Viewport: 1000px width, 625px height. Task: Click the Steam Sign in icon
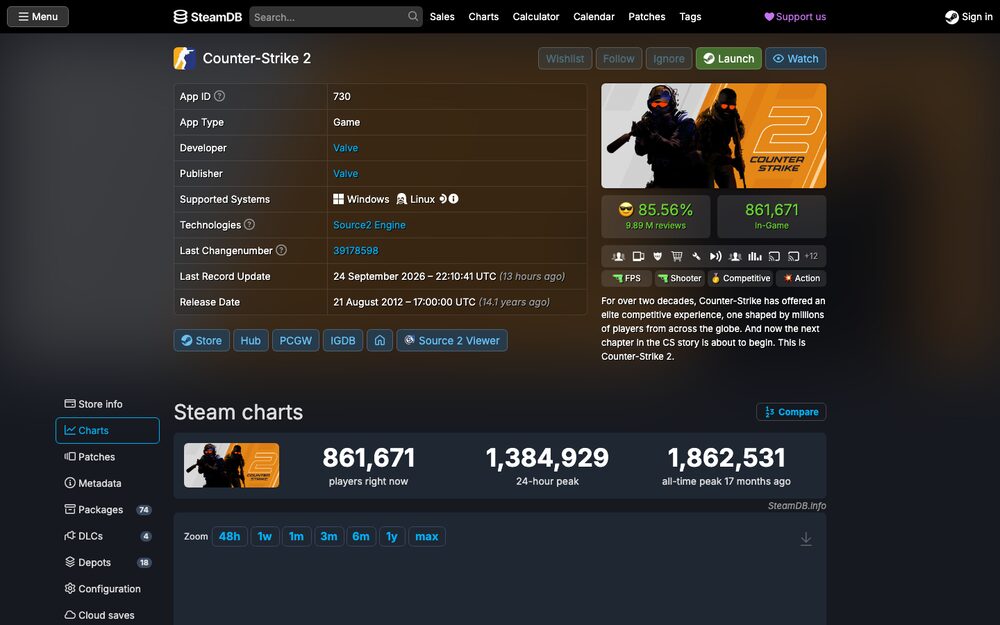click(952, 17)
